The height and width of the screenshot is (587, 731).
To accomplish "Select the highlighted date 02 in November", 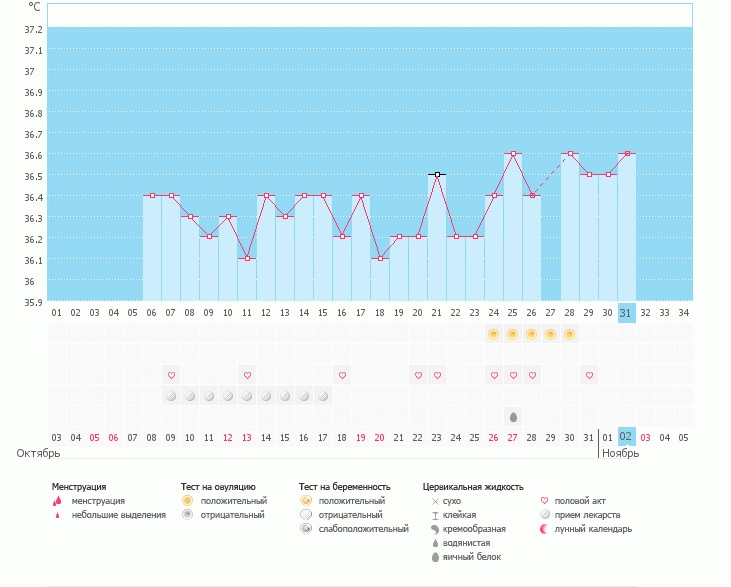I will pyautogui.click(x=626, y=437).
